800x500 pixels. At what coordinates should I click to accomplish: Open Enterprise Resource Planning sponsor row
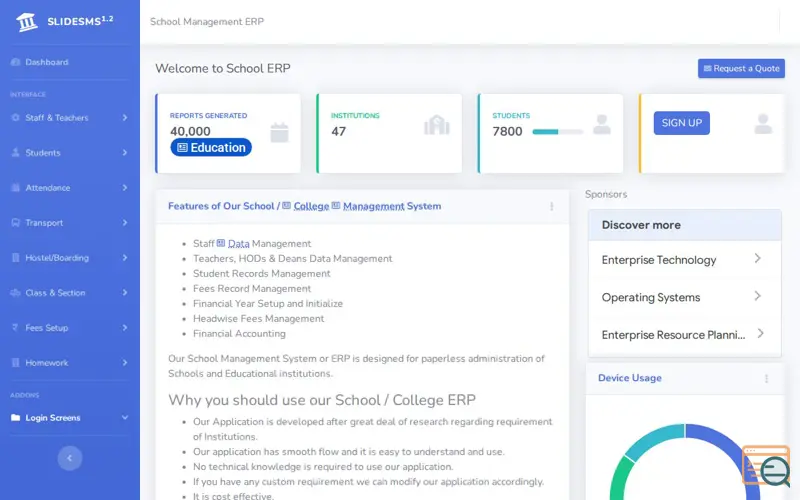pyautogui.click(x=684, y=335)
